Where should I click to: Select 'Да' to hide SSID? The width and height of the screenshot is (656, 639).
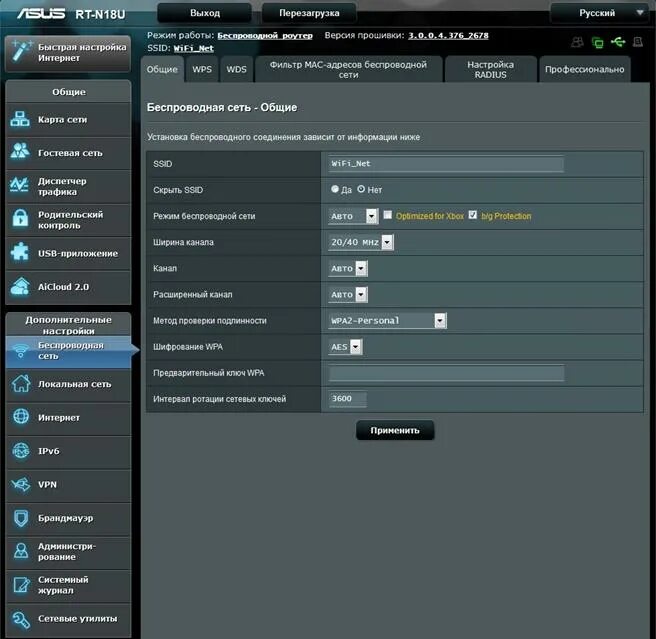pos(335,189)
